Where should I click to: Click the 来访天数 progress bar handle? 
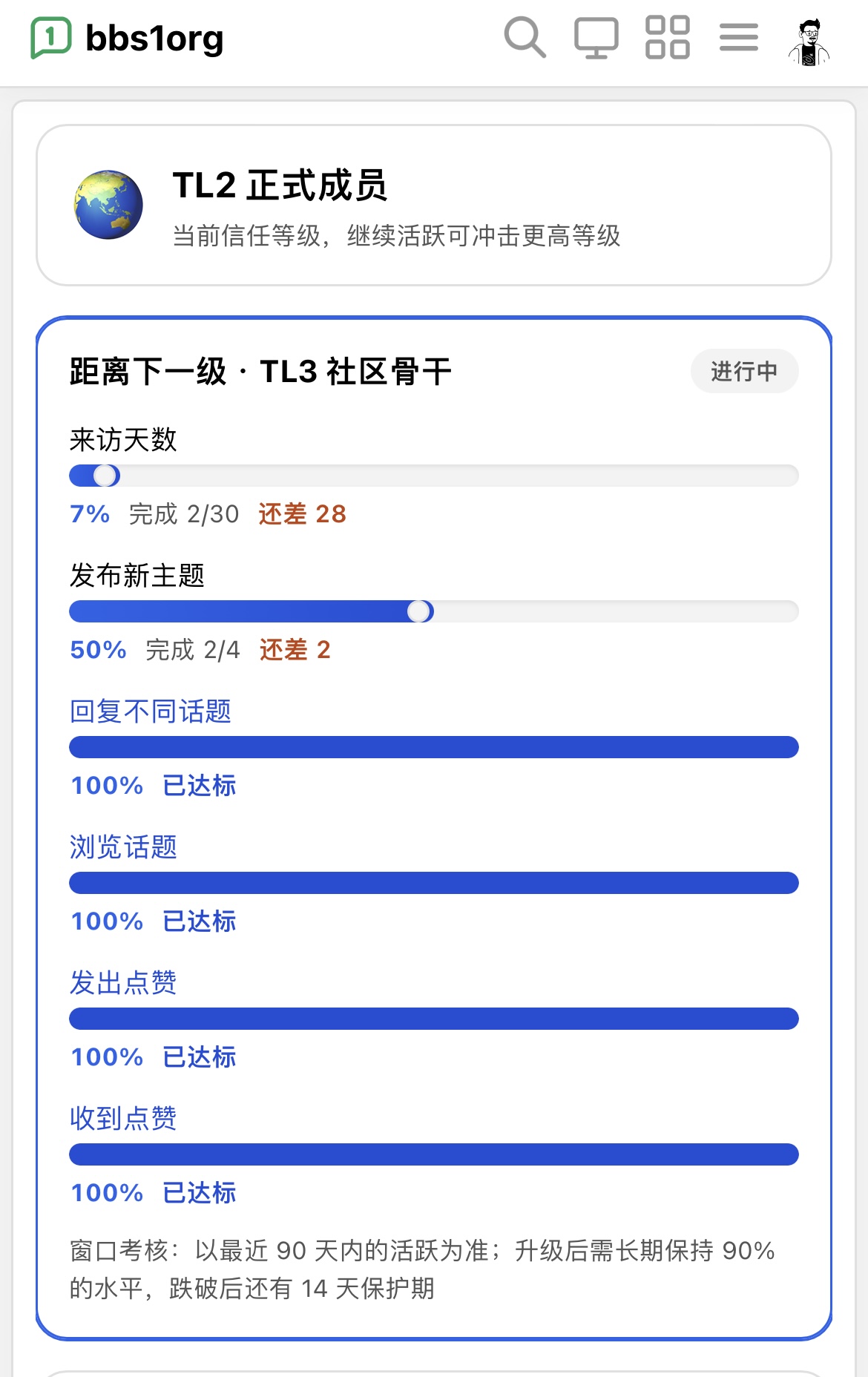(106, 476)
